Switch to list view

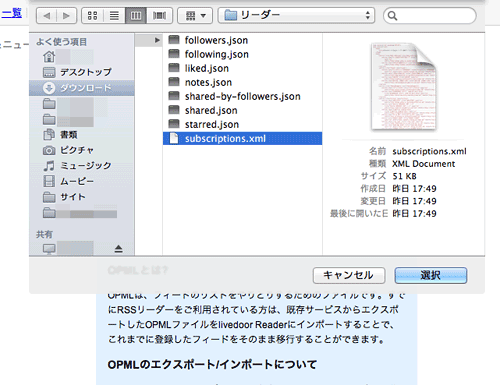(114, 16)
